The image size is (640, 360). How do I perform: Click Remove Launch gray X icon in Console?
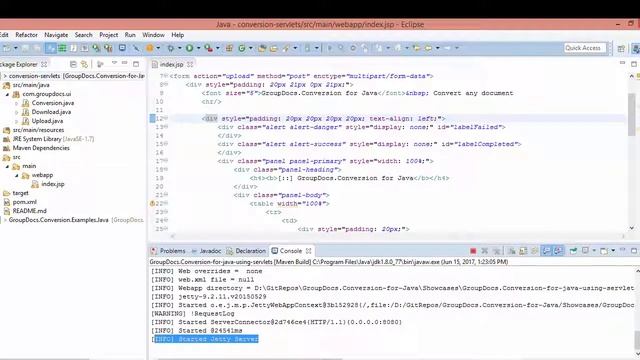pyautogui.click(x=484, y=251)
